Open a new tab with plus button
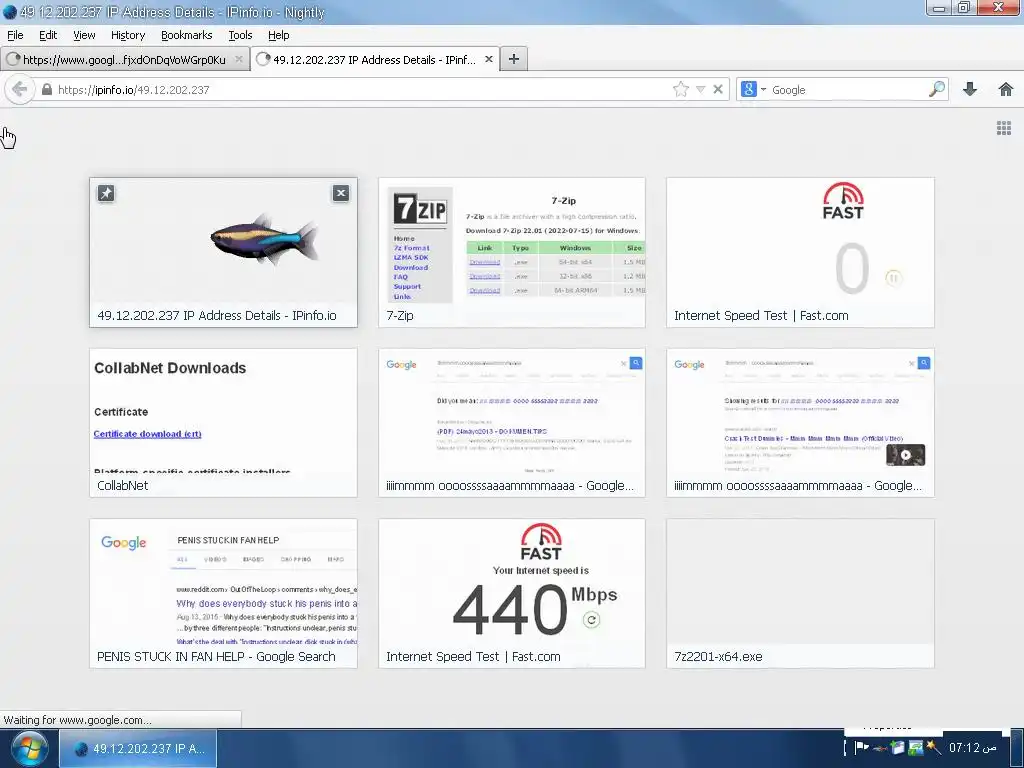Viewport: 1024px width, 768px height. [514, 59]
